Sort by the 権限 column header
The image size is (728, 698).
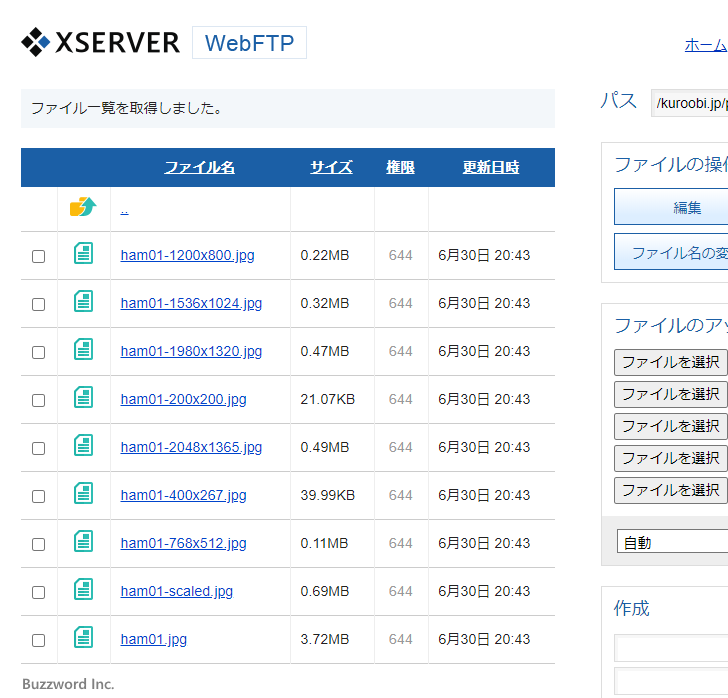(x=400, y=167)
